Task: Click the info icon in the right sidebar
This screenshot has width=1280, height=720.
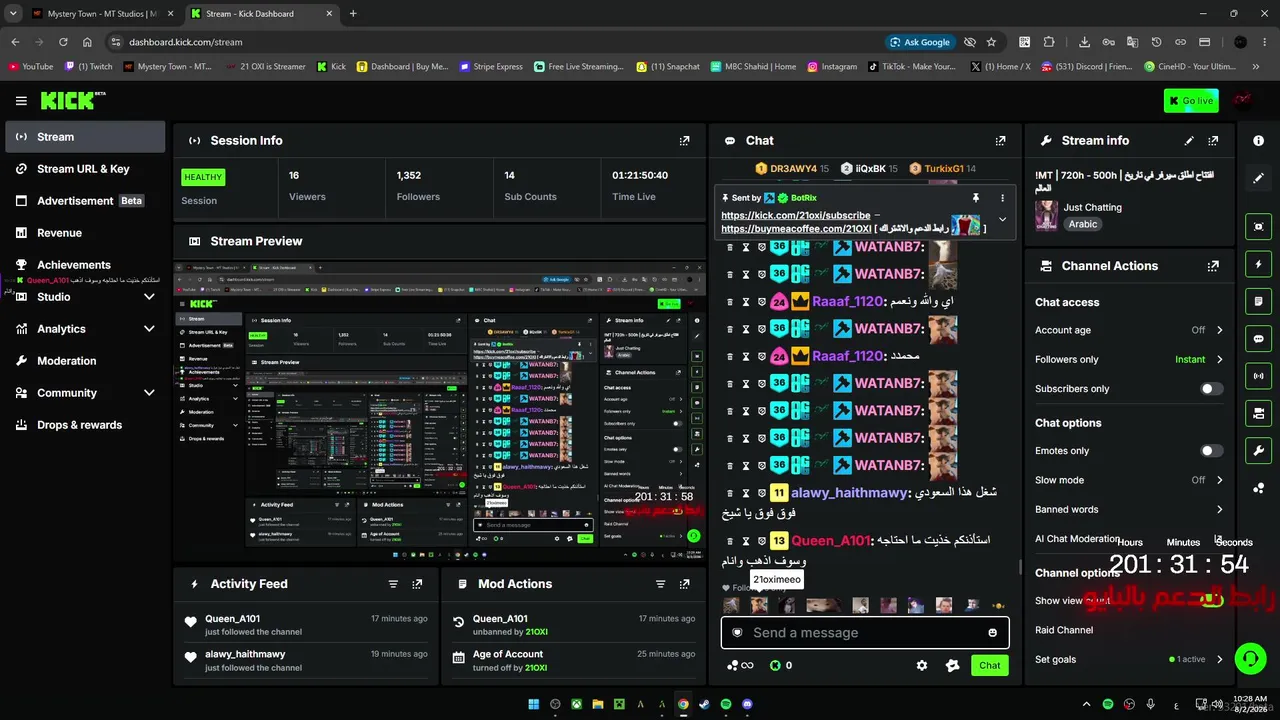Action: (x=1258, y=141)
